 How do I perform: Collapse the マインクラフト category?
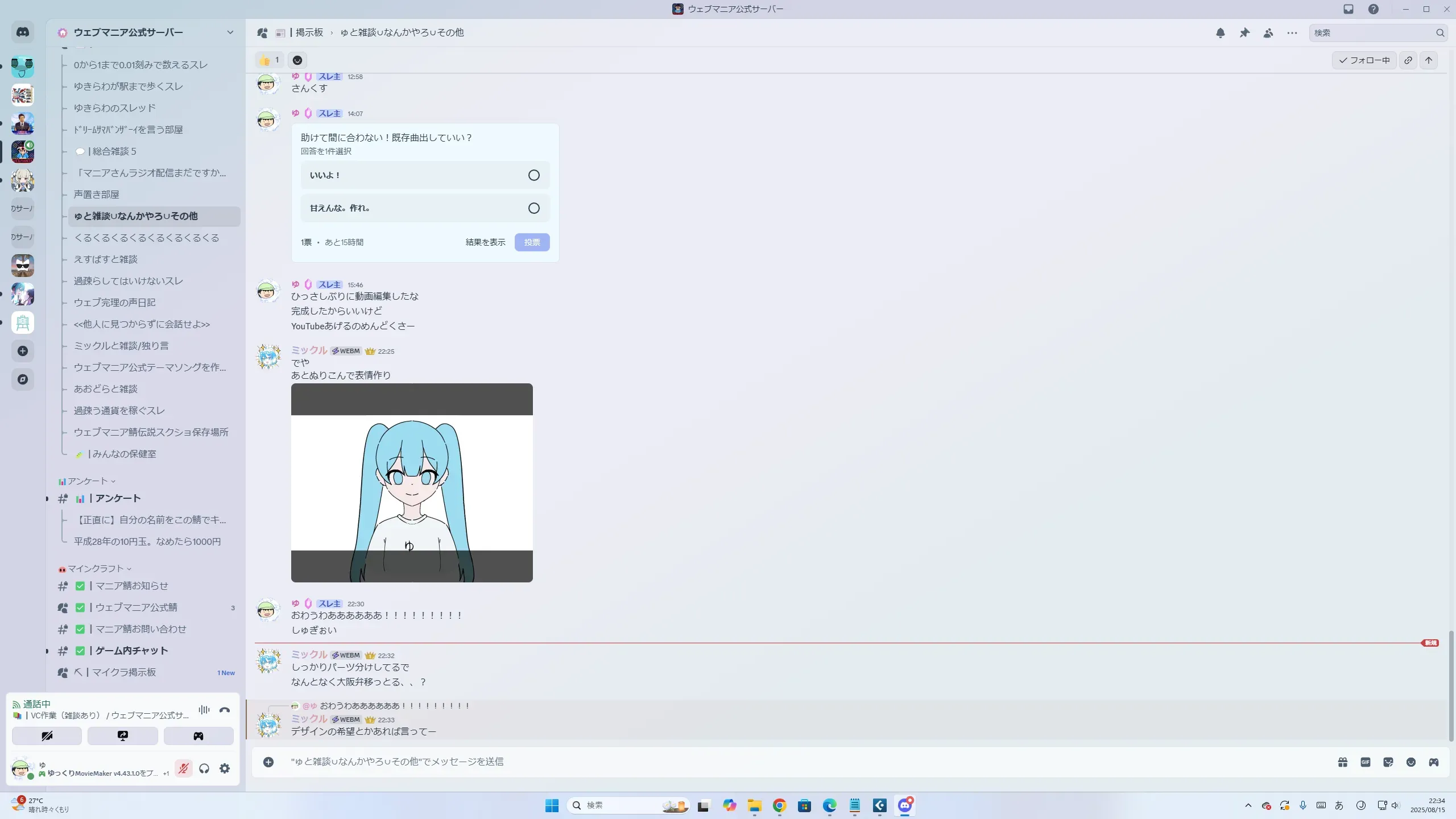[x=95, y=569]
